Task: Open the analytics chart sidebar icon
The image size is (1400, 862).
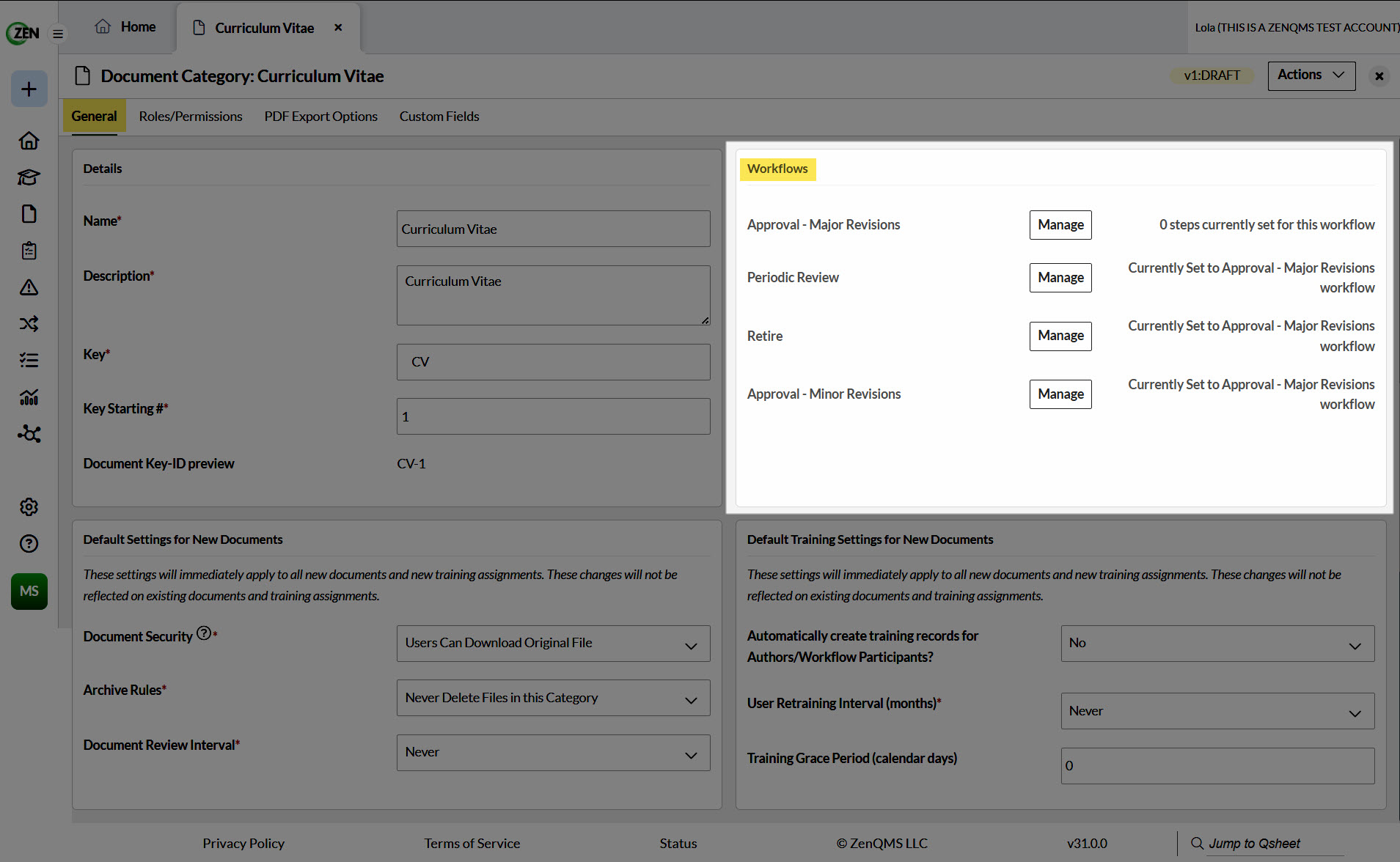Action: 29,397
